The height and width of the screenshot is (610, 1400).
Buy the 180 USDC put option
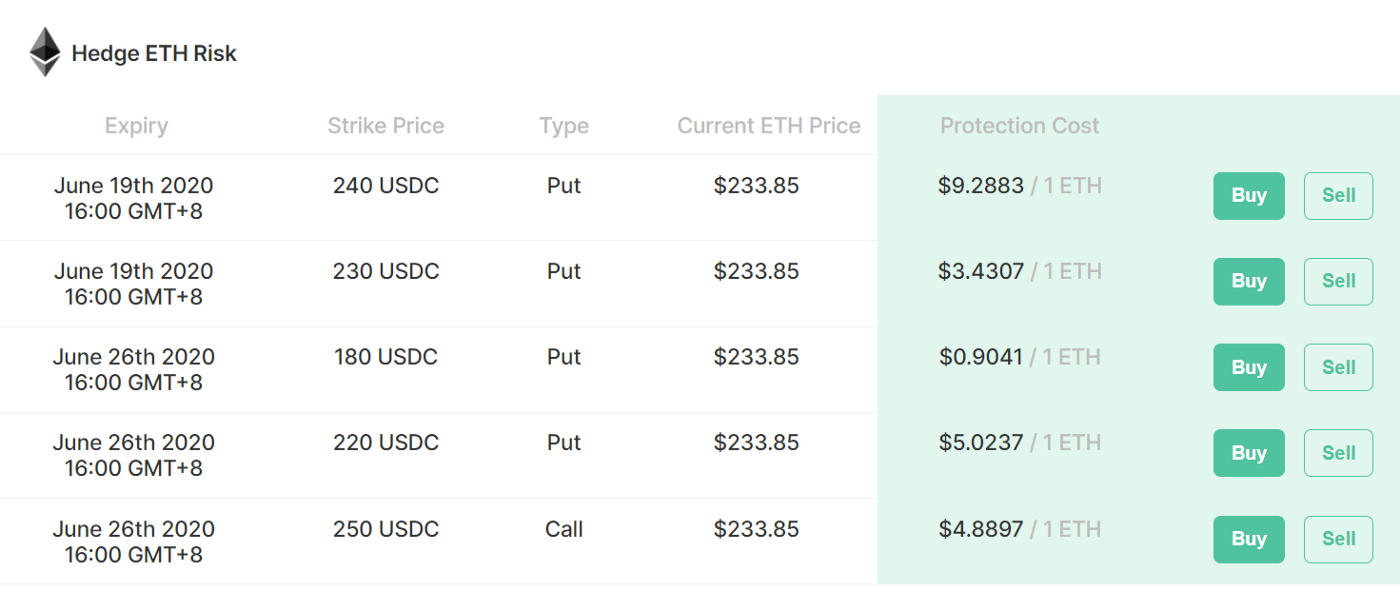coord(1249,368)
